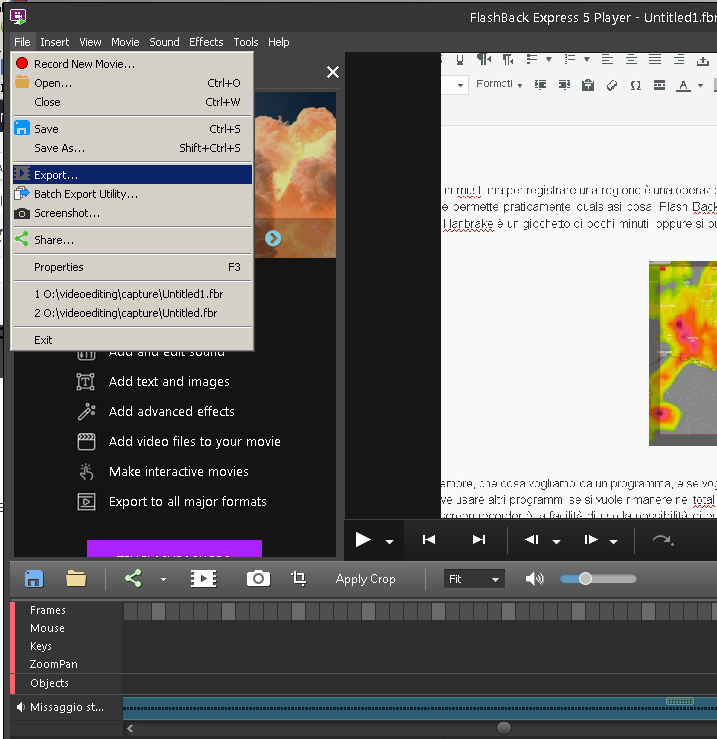The height and width of the screenshot is (739, 717).
Task: Open Batch Export Utility... menu entry
Action: (132, 194)
